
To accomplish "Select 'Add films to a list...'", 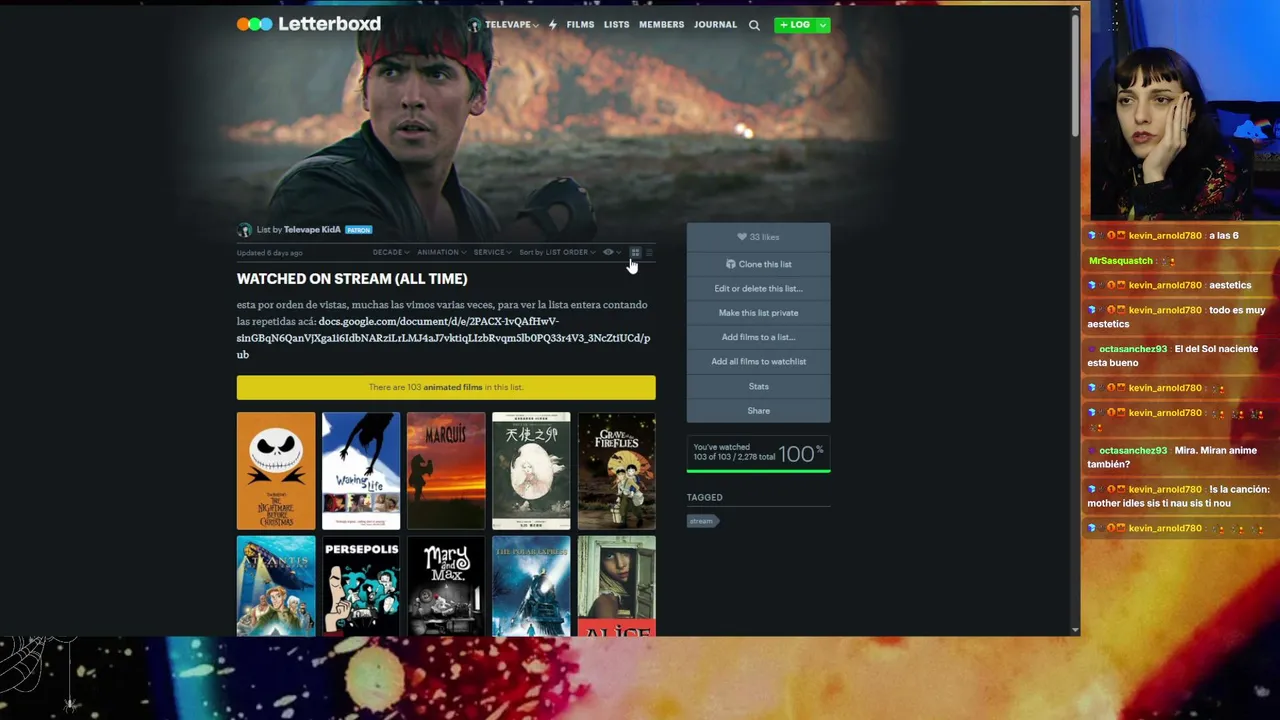I will [758, 337].
